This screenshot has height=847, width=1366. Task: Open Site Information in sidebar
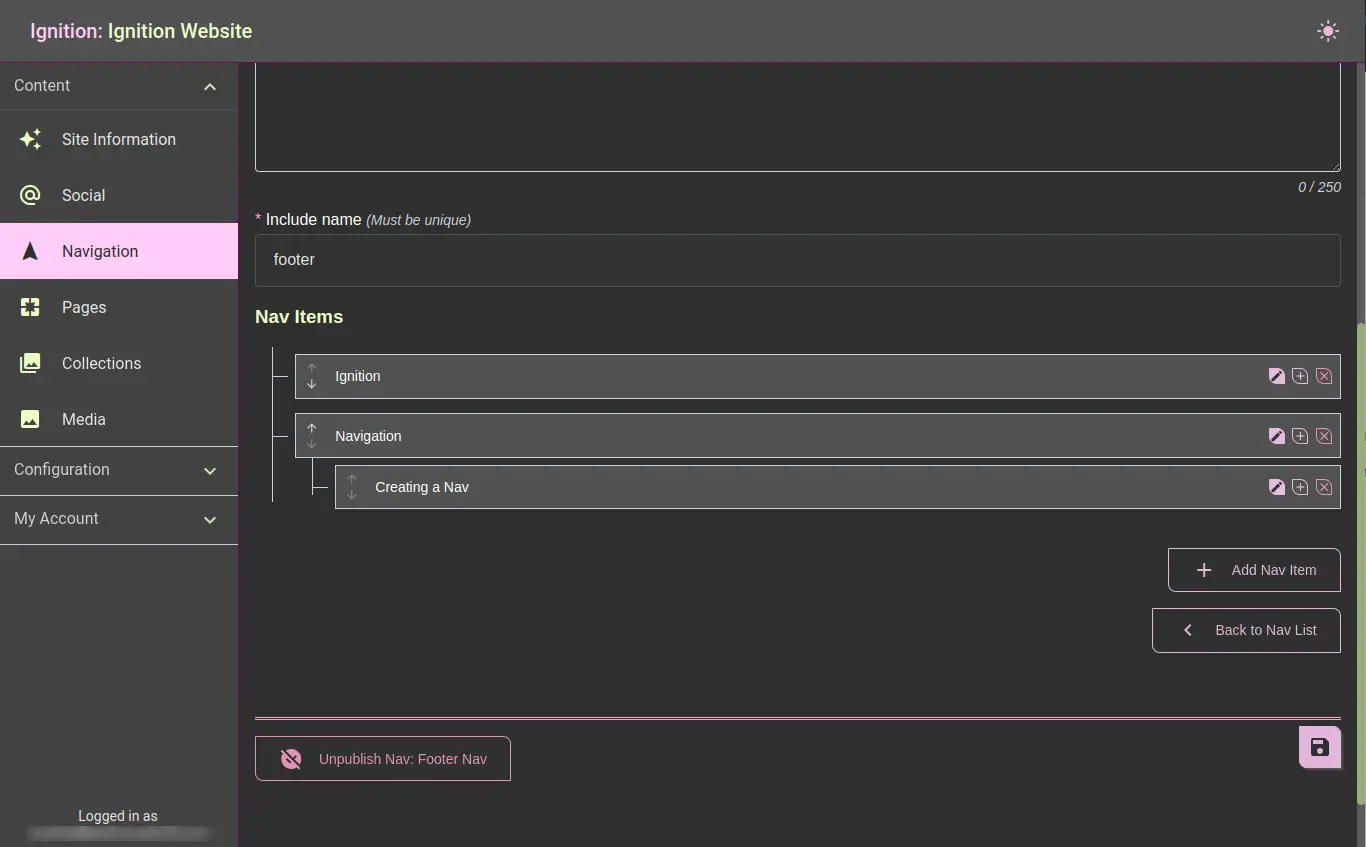click(x=119, y=139)
